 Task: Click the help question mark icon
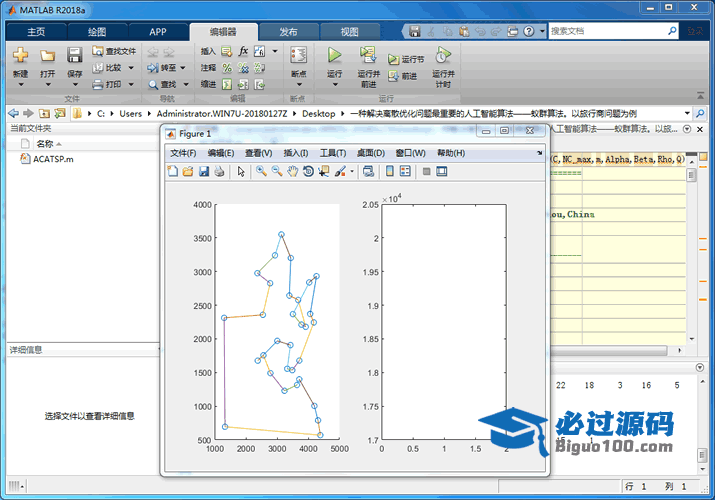(528, 31)
